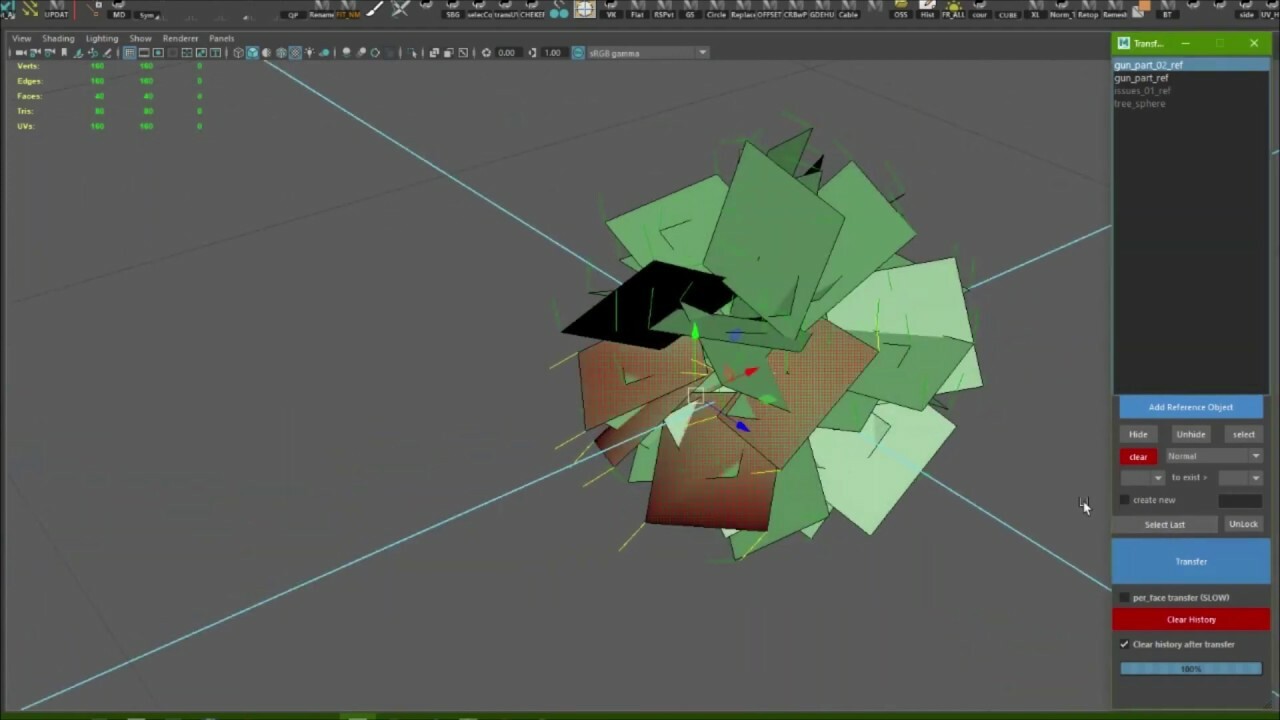1280x720 pixels.
Task: Click the Add Reference Object button
Action: [x=1190, y=407]
